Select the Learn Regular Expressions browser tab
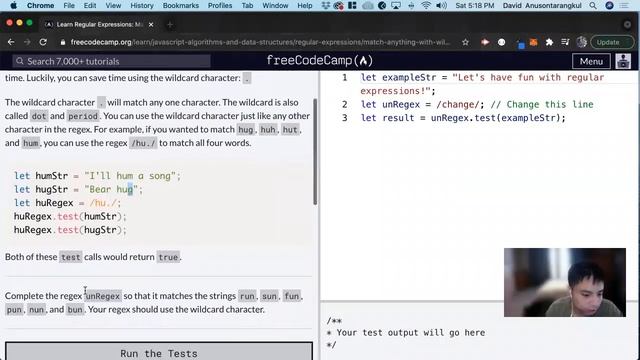The height and width of the screenshot is (360, 640). pyautogui.click(x=99, y=24)
